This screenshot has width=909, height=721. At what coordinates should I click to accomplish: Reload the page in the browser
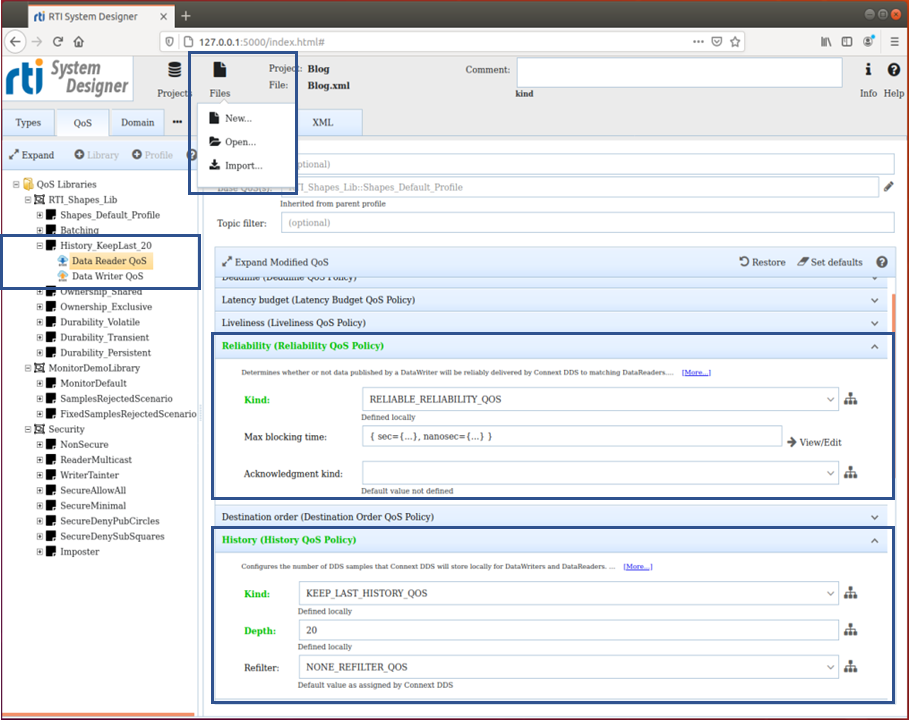point(58,41)
